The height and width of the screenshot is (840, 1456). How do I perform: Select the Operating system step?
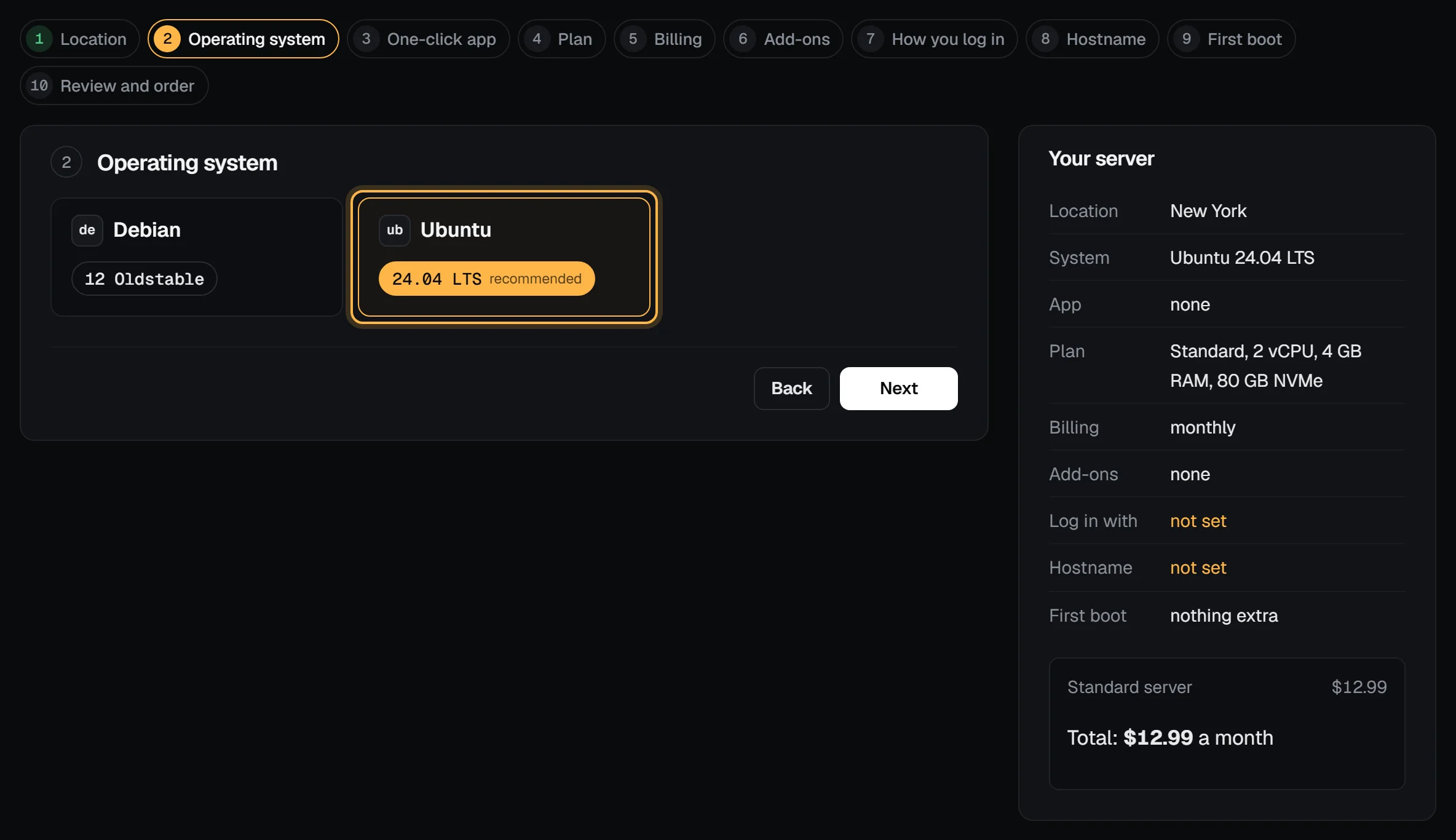click(243, 39)
